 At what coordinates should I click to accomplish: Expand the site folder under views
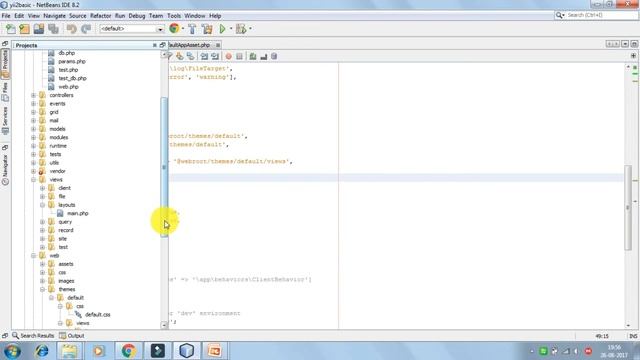click(42, 239)
